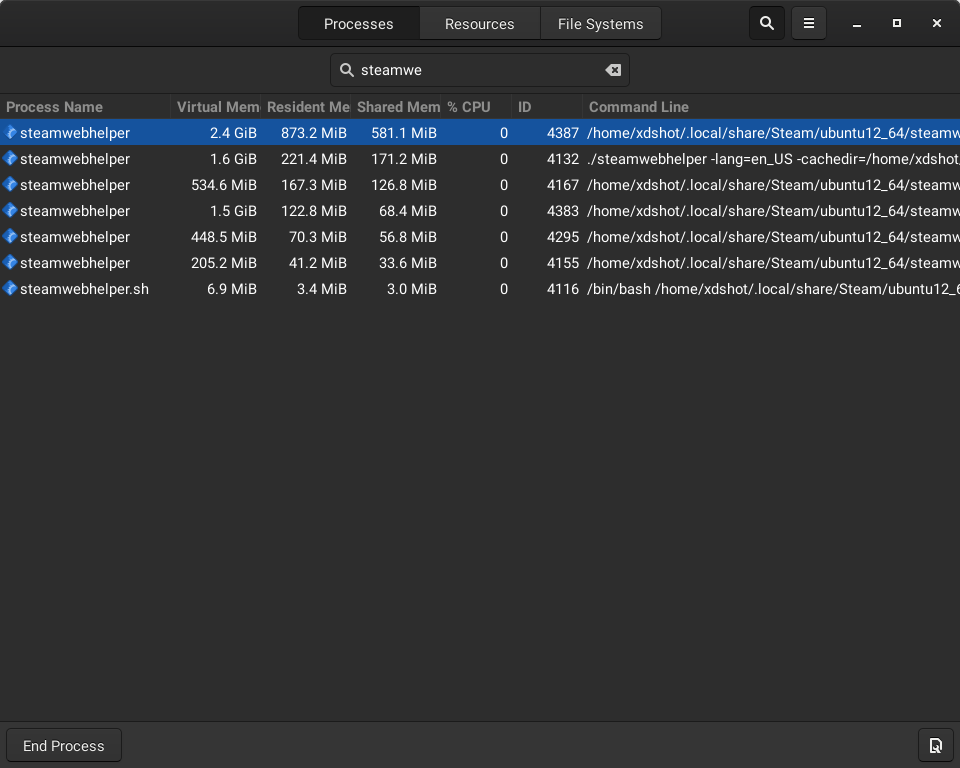Click the 2.4 GiB virtual memory cell

233,133
